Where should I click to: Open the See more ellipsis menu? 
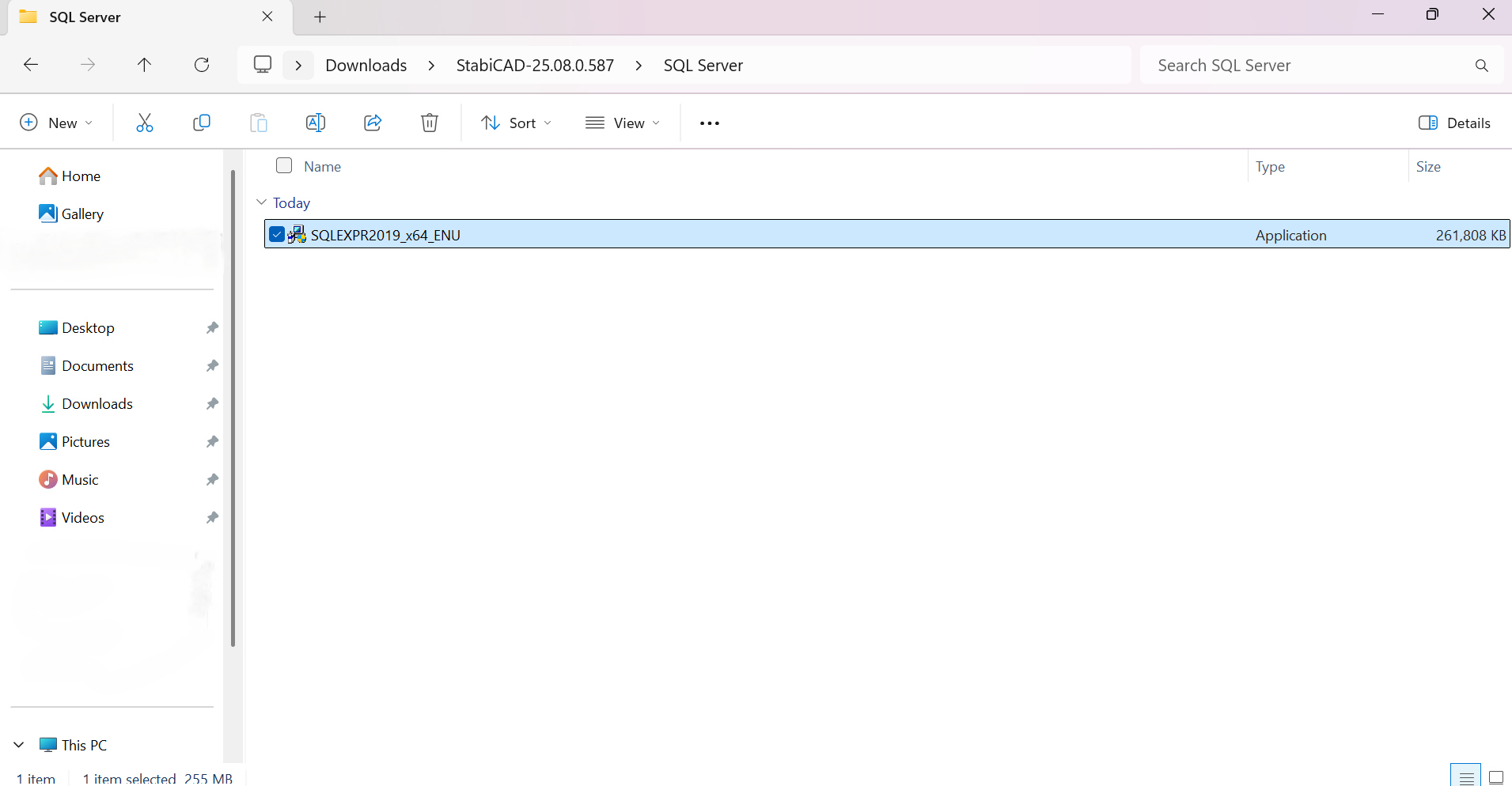[x=710, y=123]
